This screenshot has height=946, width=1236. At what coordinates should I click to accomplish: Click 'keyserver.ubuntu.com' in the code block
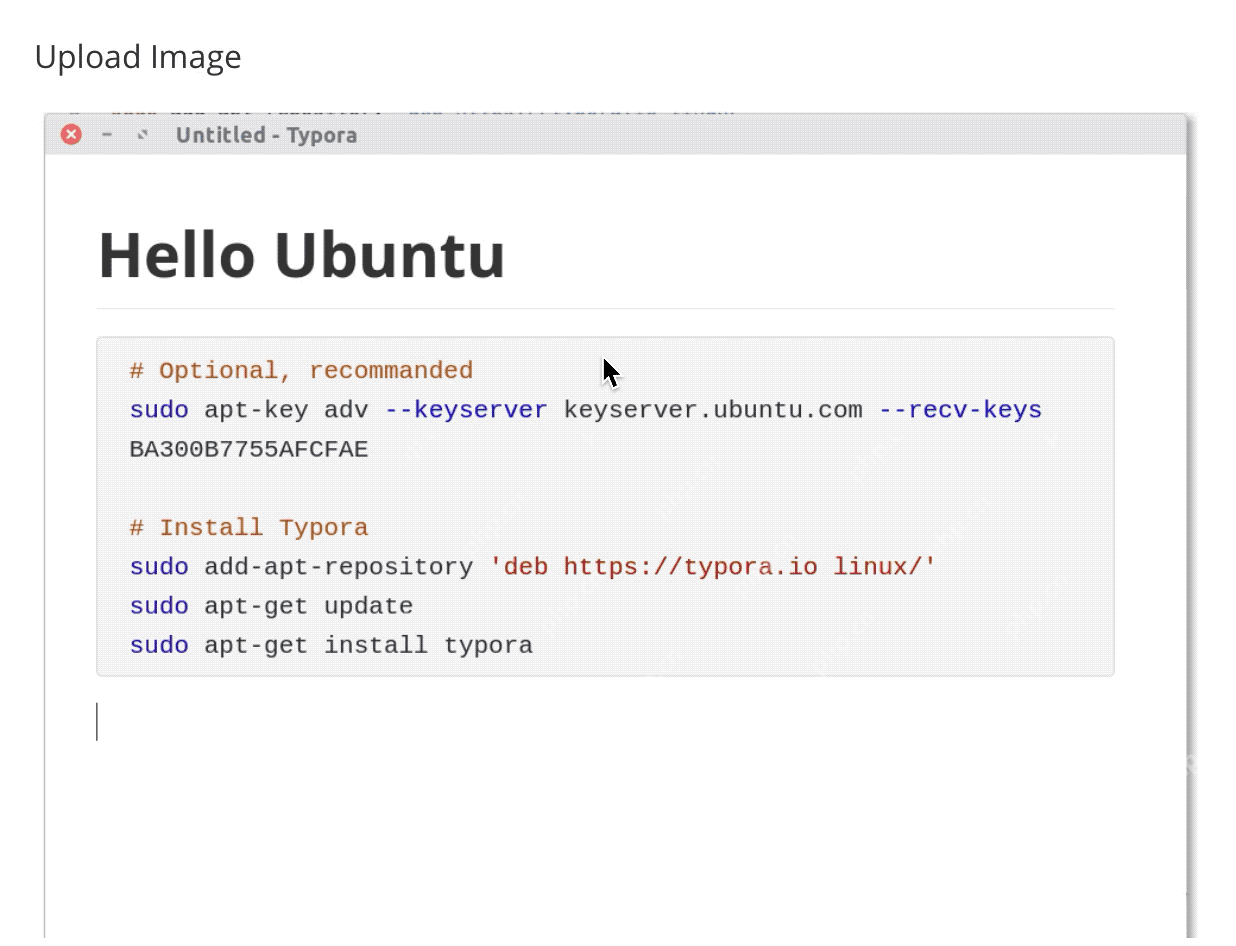(x=713, y=410)
